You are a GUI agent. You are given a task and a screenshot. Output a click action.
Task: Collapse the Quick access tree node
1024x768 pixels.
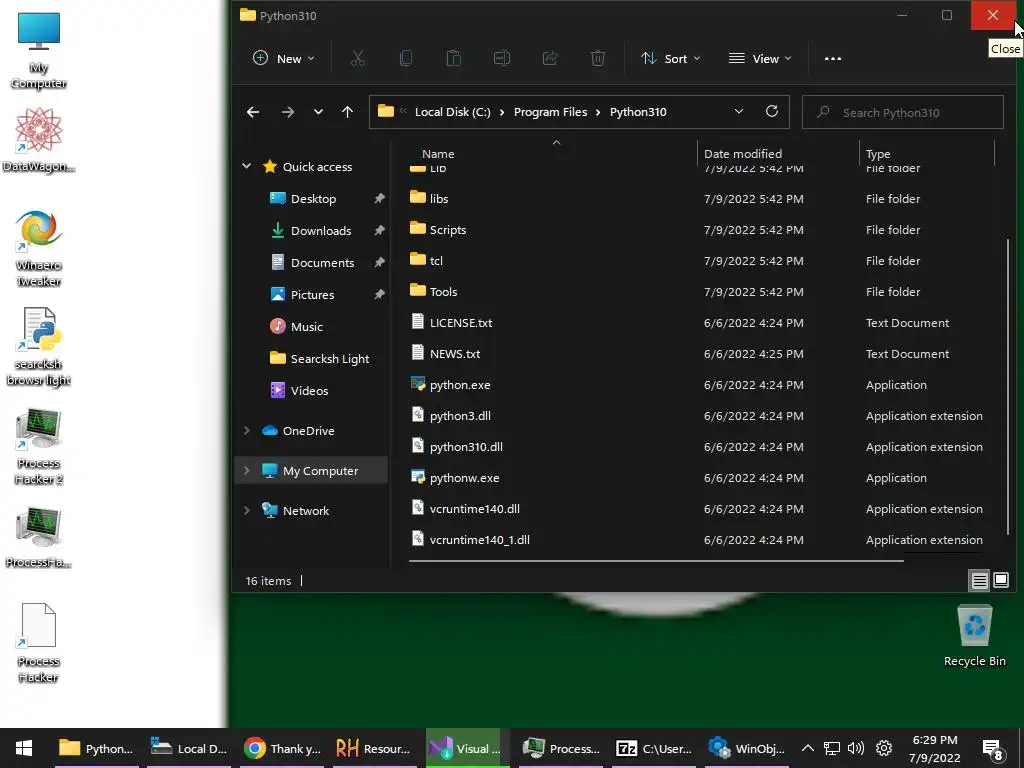click(246, 167)
